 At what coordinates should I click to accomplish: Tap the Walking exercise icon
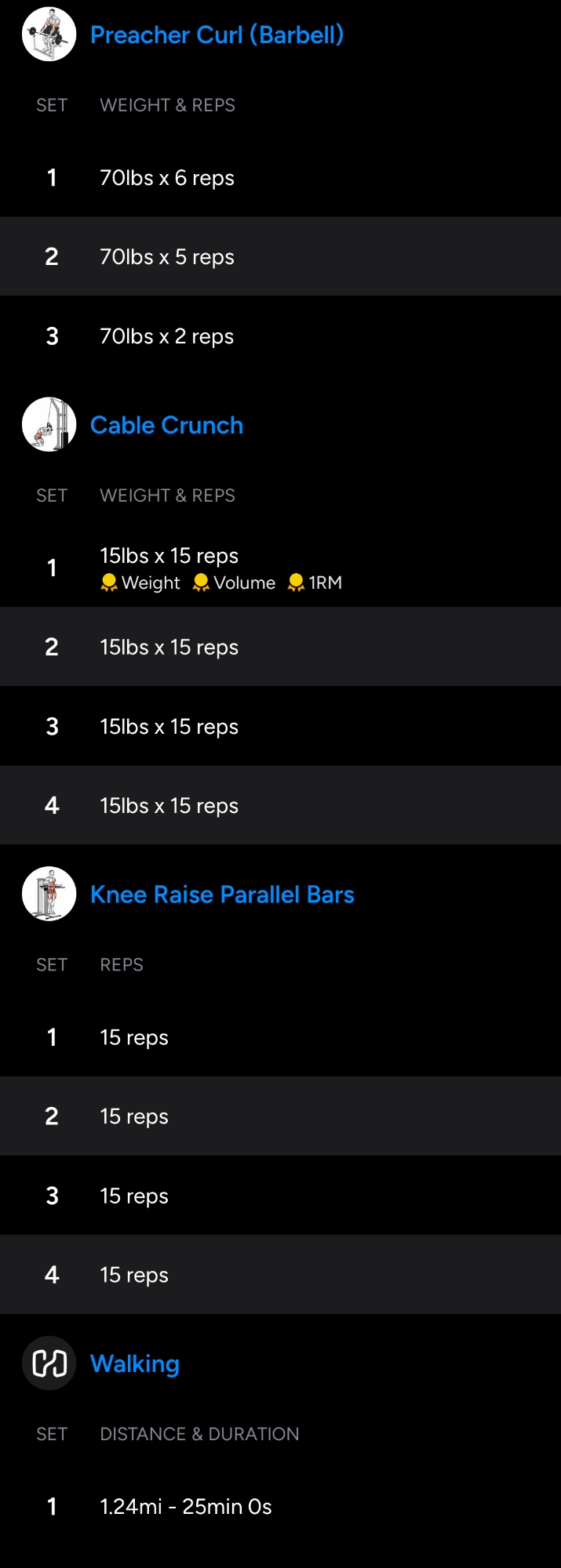click(x=49, y=1363)
